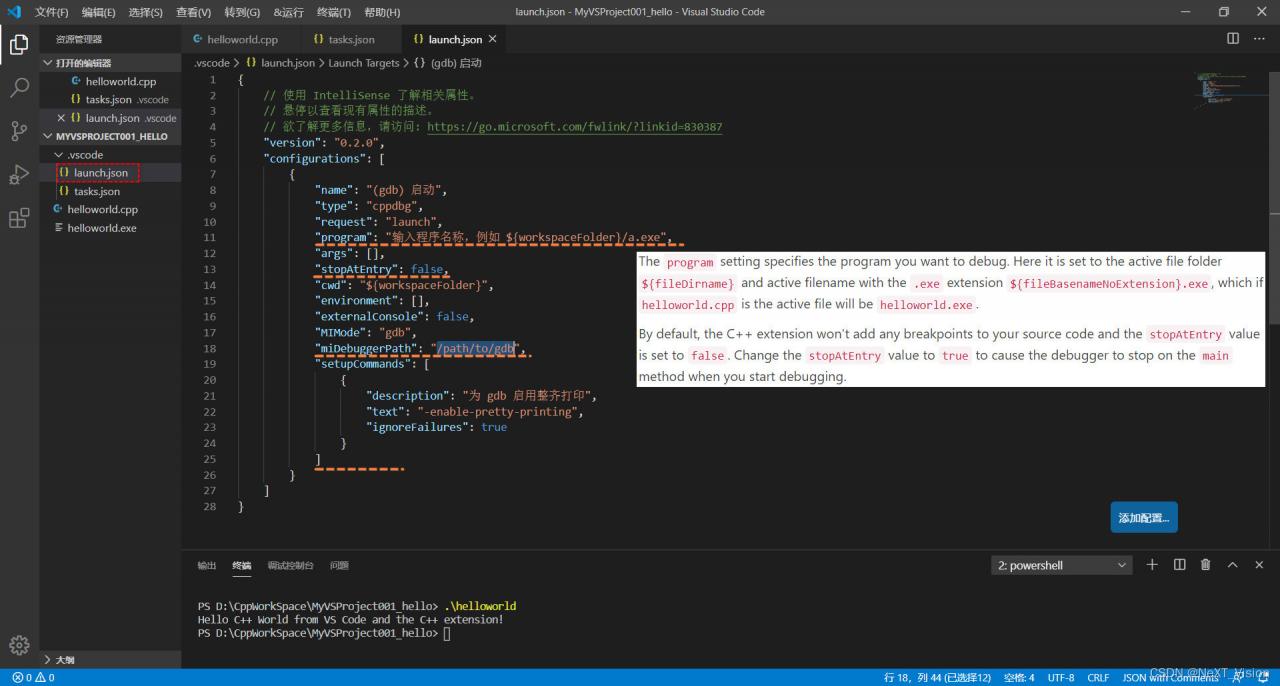The height and width of the screenshot is (686, 1280).
Task: Click the Launch Targets breadcrumb segment
Action: tap(364, 63)
